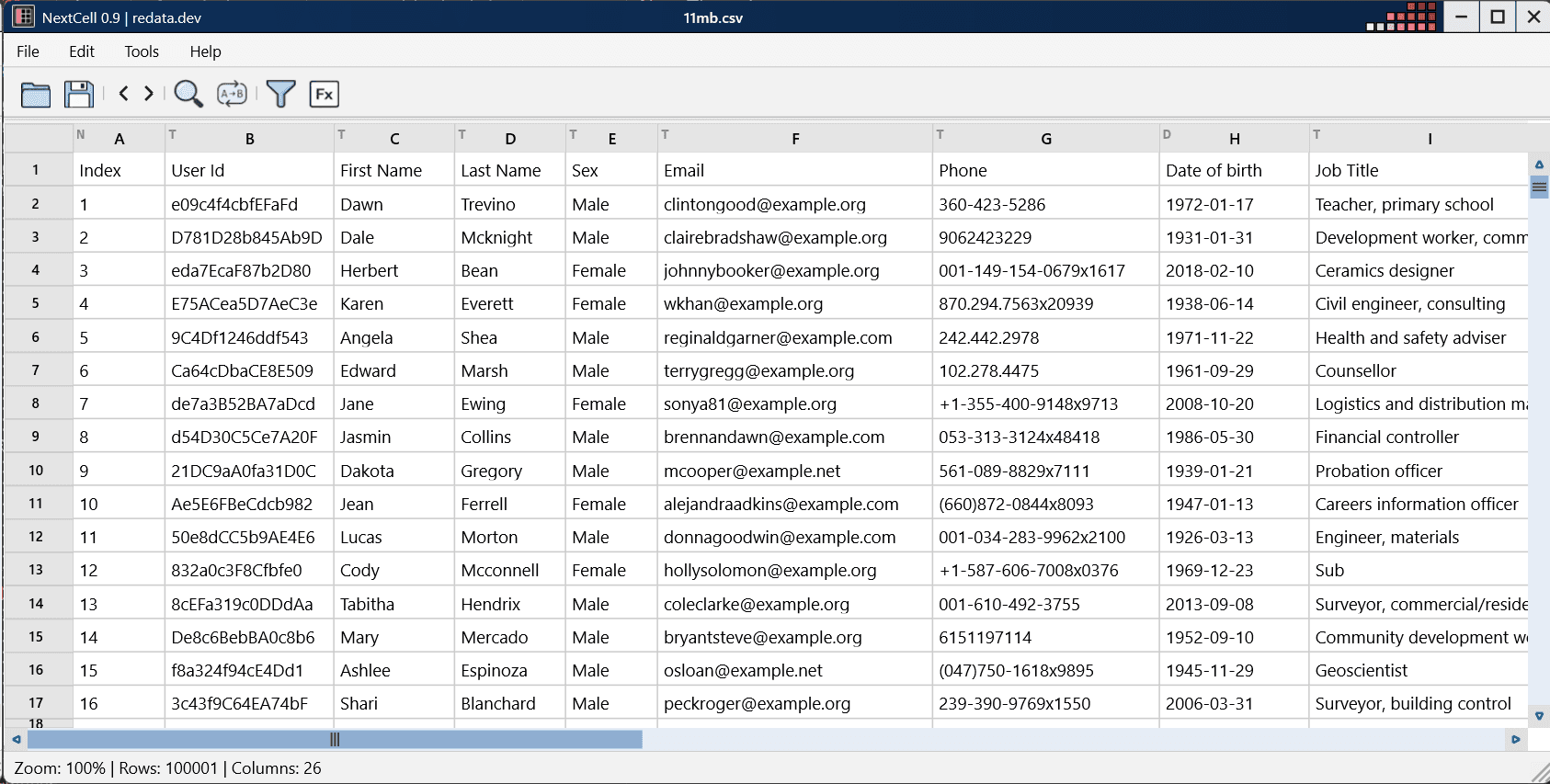Image resolution: width=1550 pixels, height=784 pixels.
Task: Select the cell 'Geoscientist'
Action: (x=1418, y=670)
